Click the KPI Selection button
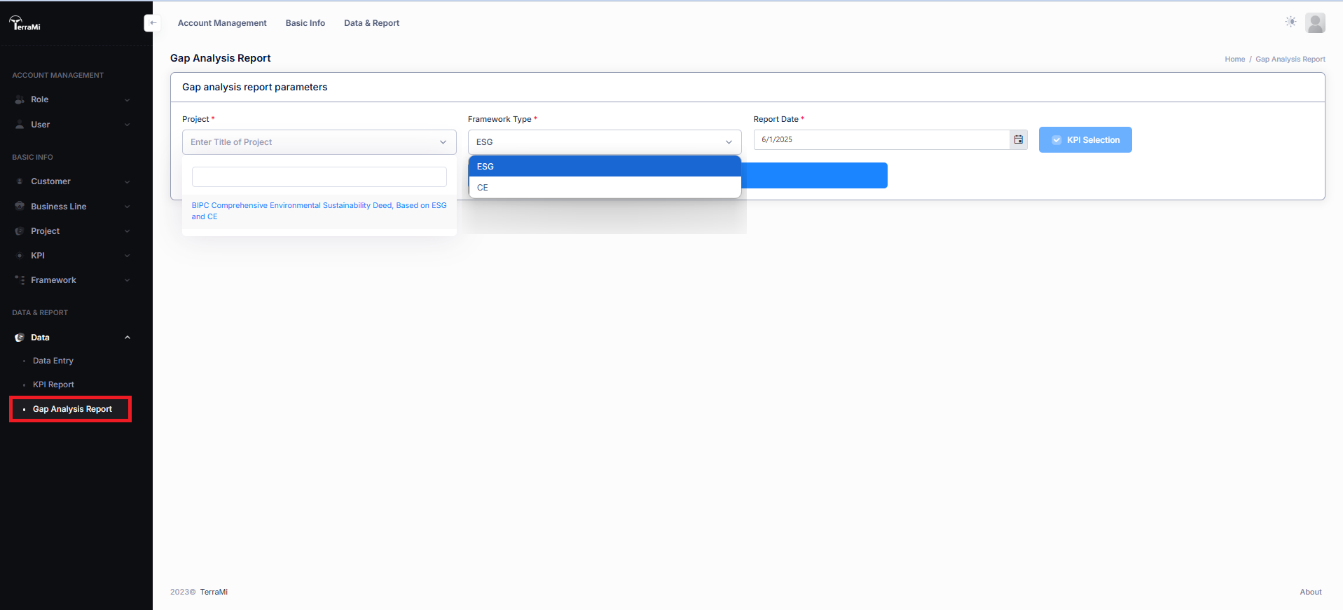Screen dimensions: 1343x610 pos(1085,140)
